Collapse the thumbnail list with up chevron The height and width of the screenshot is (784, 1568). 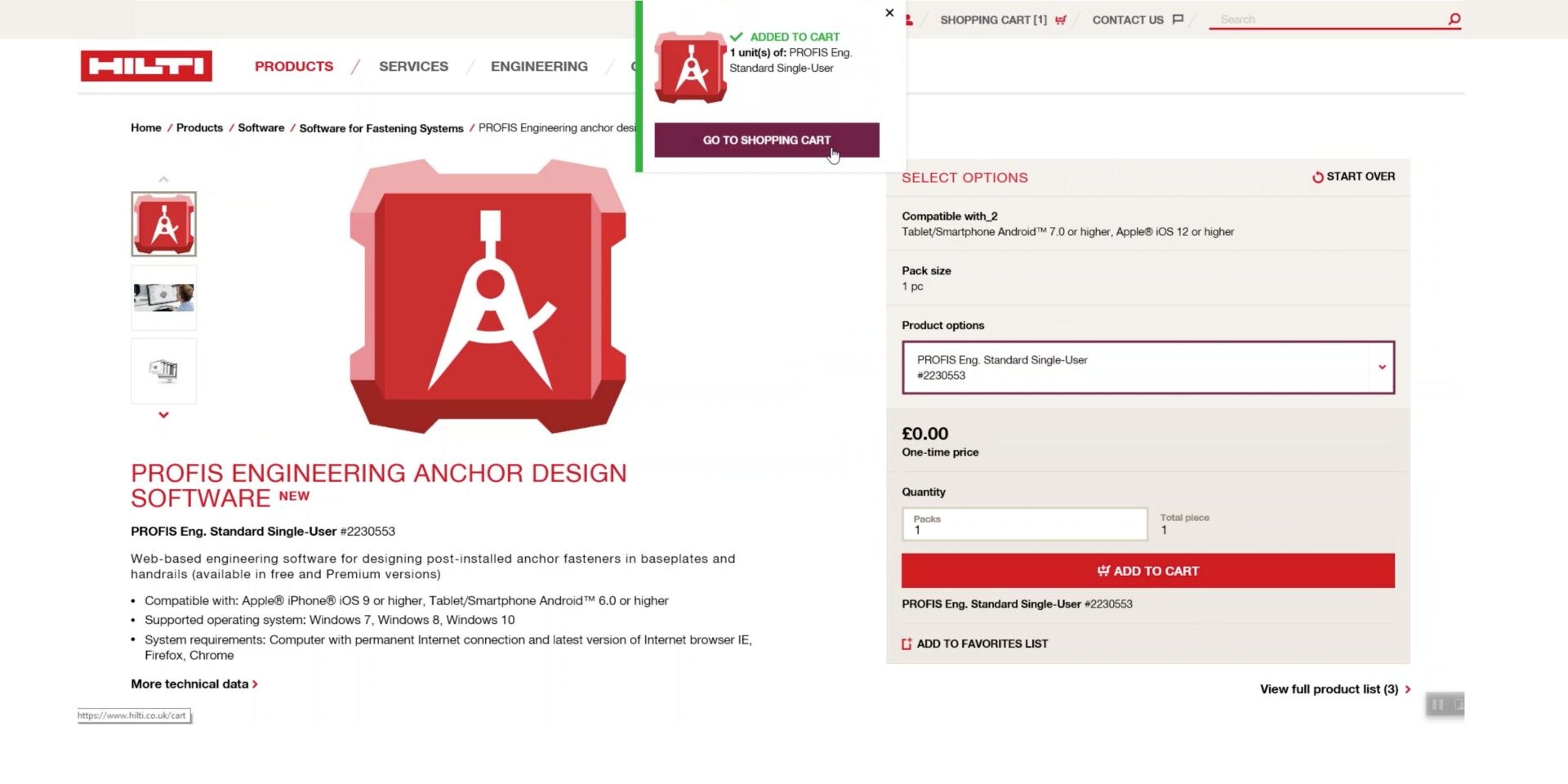[163, 179]
